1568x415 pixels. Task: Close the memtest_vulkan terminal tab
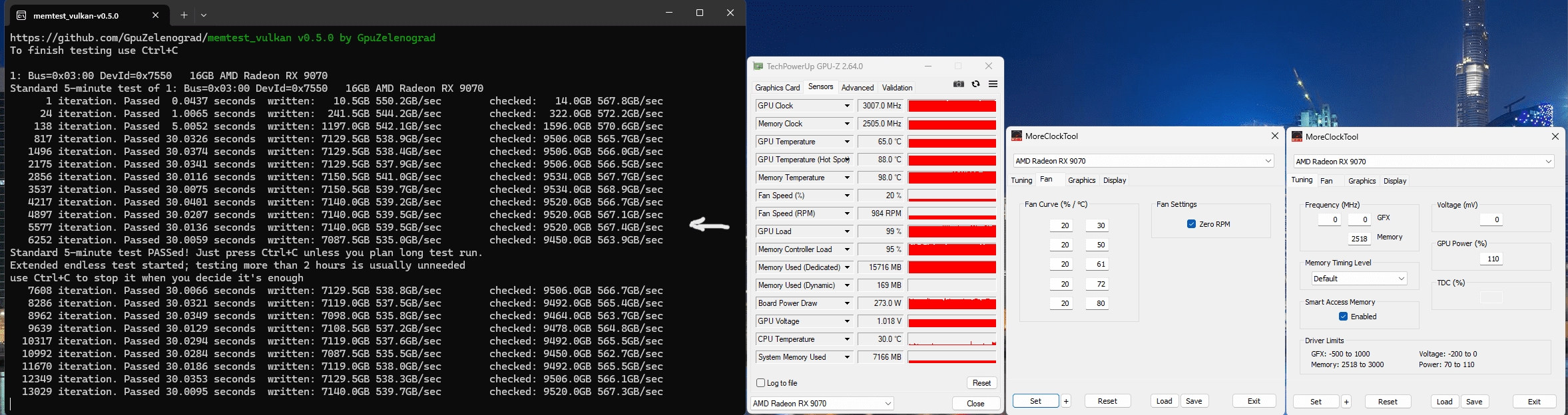[155, 15]
